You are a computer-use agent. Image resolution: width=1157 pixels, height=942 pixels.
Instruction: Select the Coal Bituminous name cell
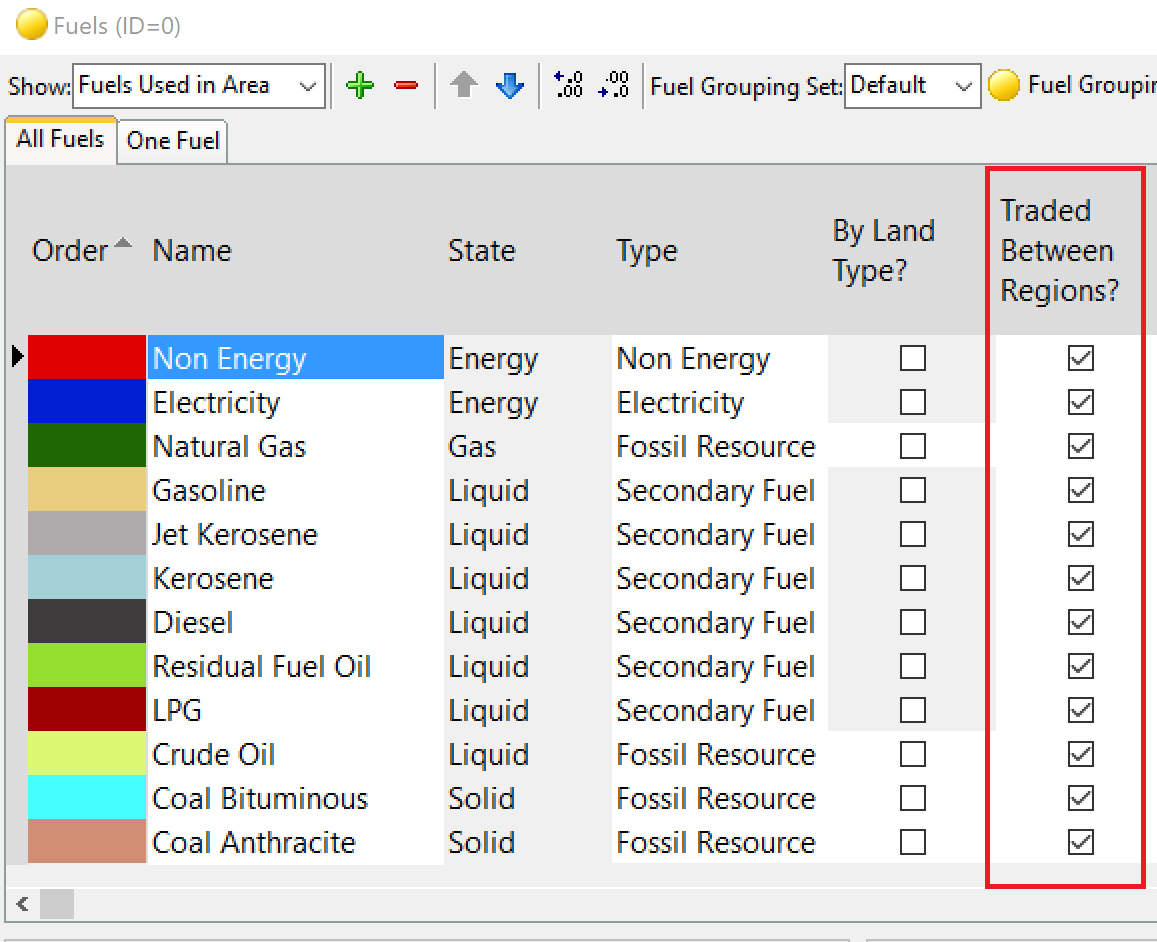[296, 798]
